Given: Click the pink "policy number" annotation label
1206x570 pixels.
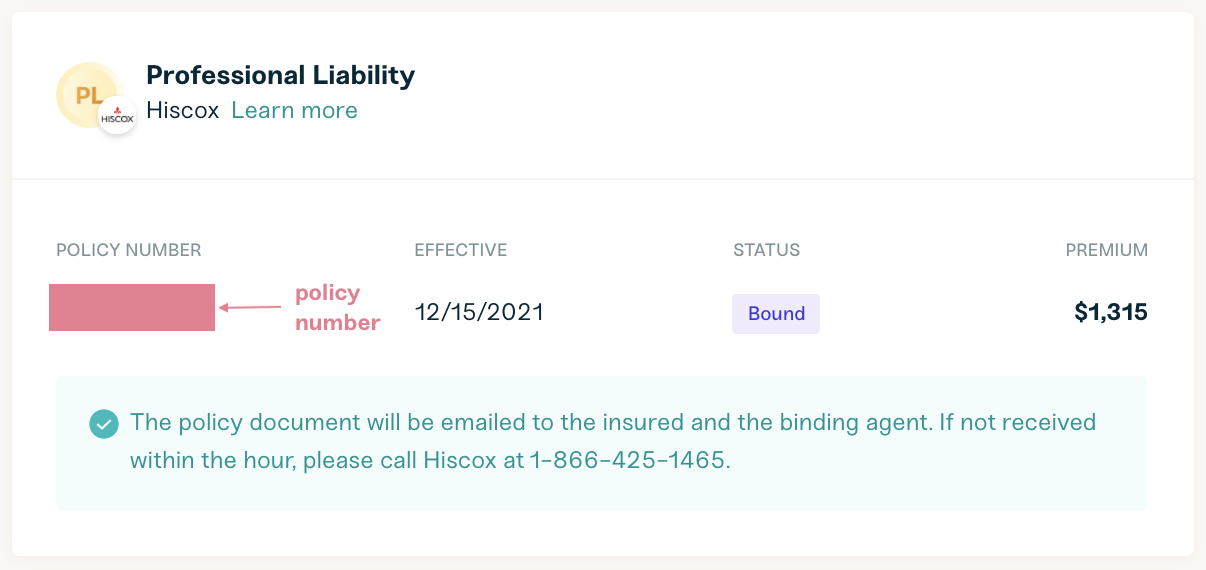Looking at the screenshot, I should pyautogui.click(x=336, y=307).
